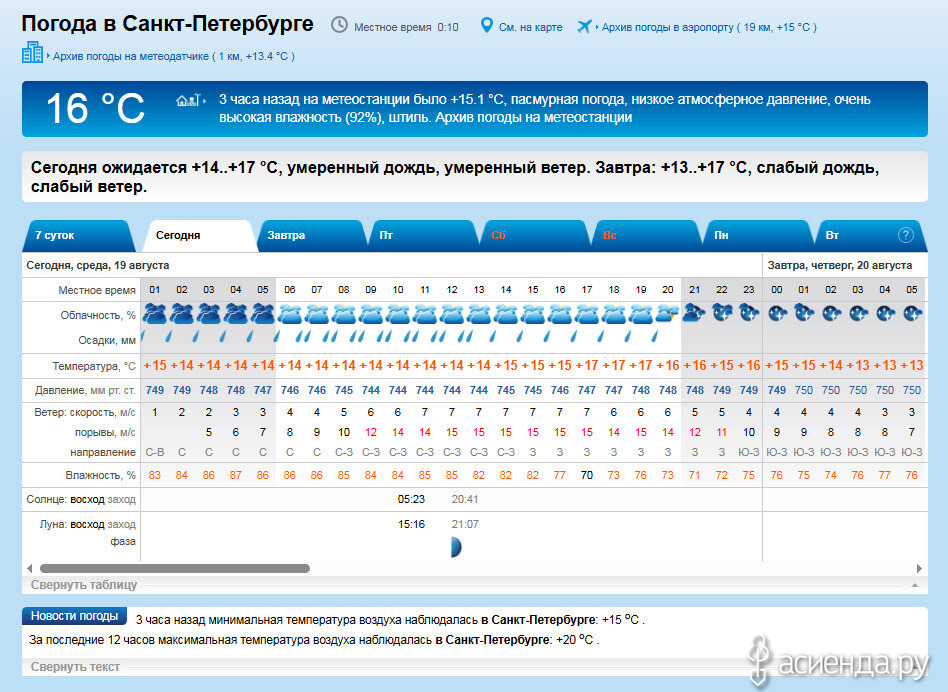Click the Облачность, % row label

[x=98, y=315]
